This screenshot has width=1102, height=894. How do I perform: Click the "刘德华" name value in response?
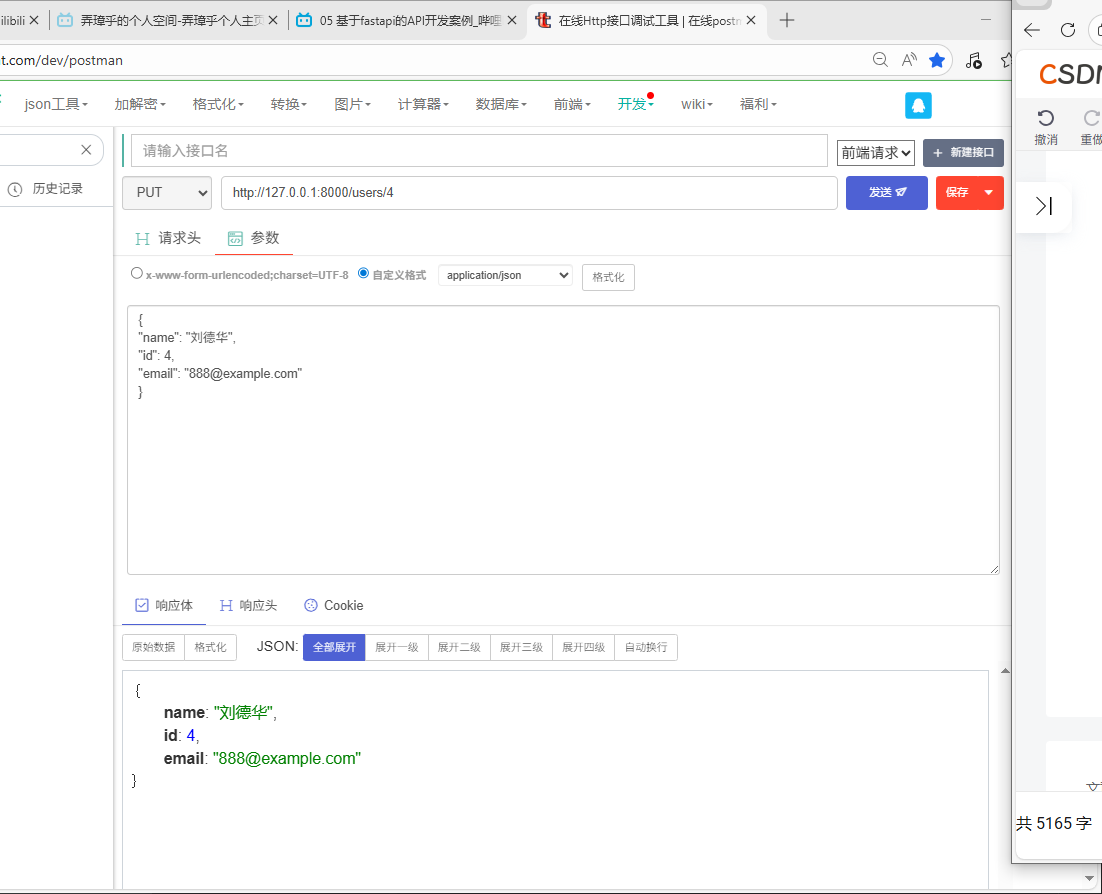pyautogui.click(x=243, y=713)
